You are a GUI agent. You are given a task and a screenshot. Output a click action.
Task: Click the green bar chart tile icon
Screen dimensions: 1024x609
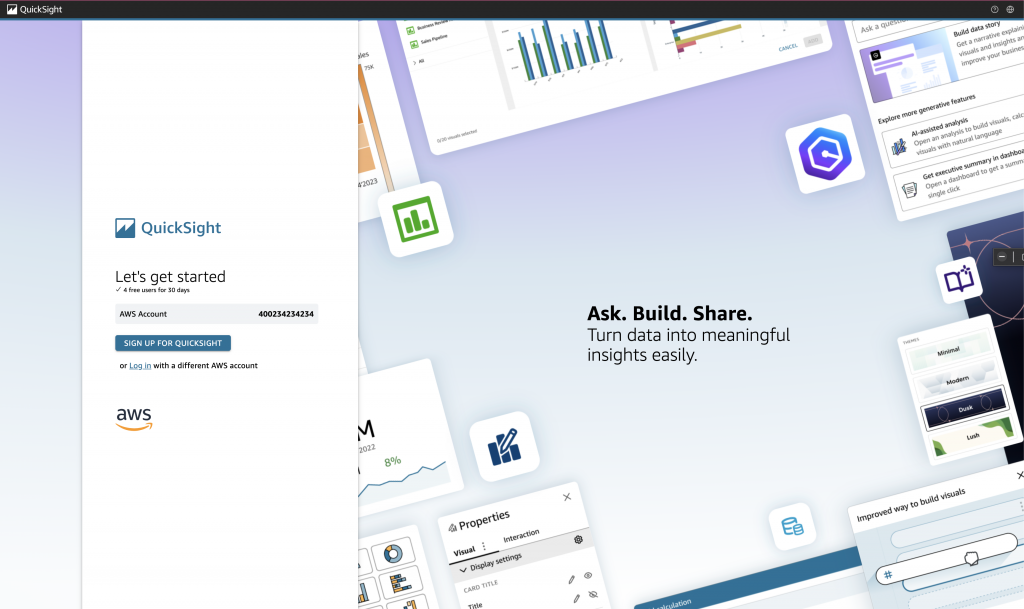click(415, 219)
